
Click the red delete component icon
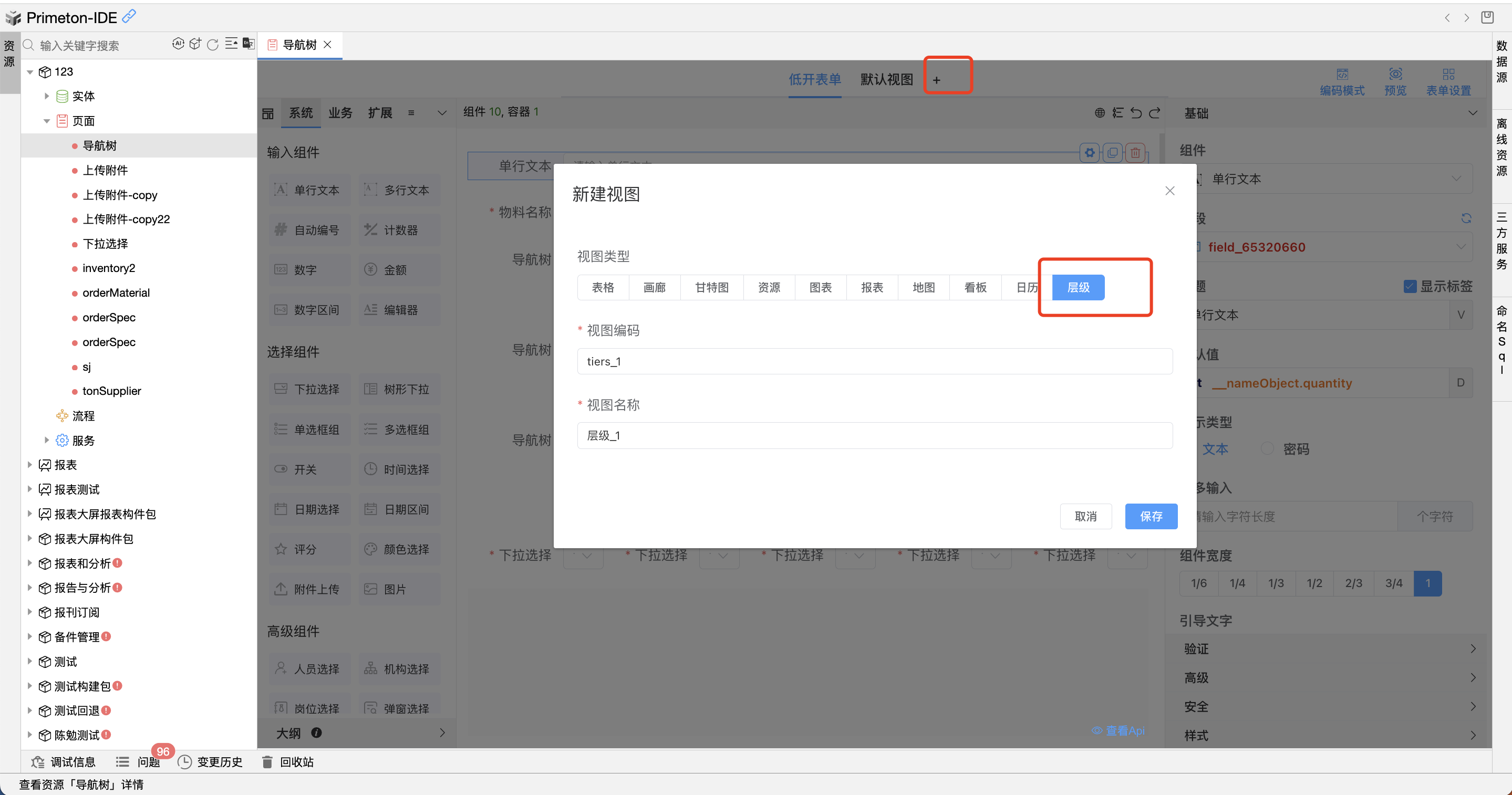coord(1135,153)
